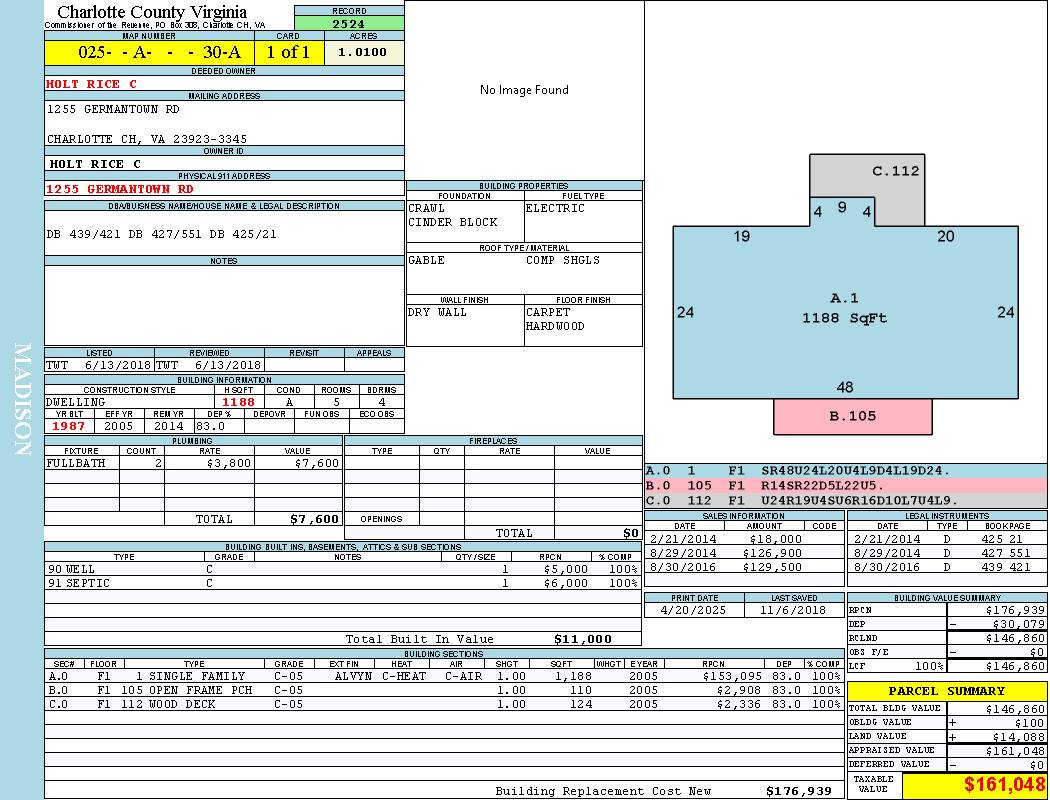Screen dimensions: 1050x800
Task: Select DRY WALL wall finish
Action: pyautogui.click(x=437, y=312)
